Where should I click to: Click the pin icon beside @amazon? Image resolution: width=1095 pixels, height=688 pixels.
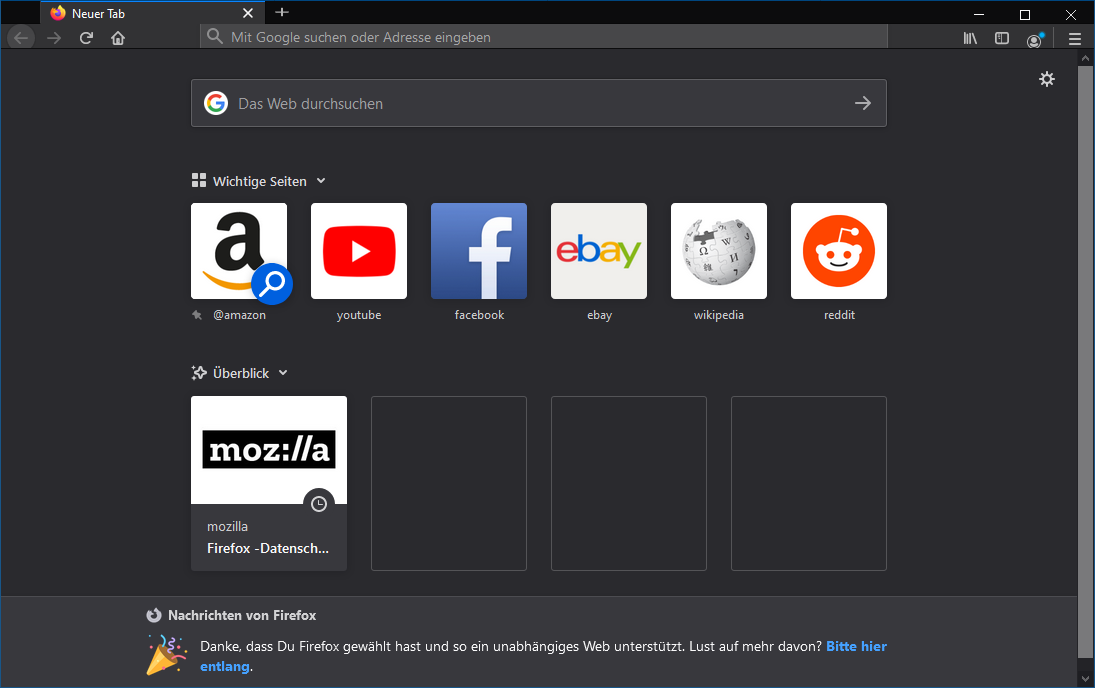click(x=197, y=315)
